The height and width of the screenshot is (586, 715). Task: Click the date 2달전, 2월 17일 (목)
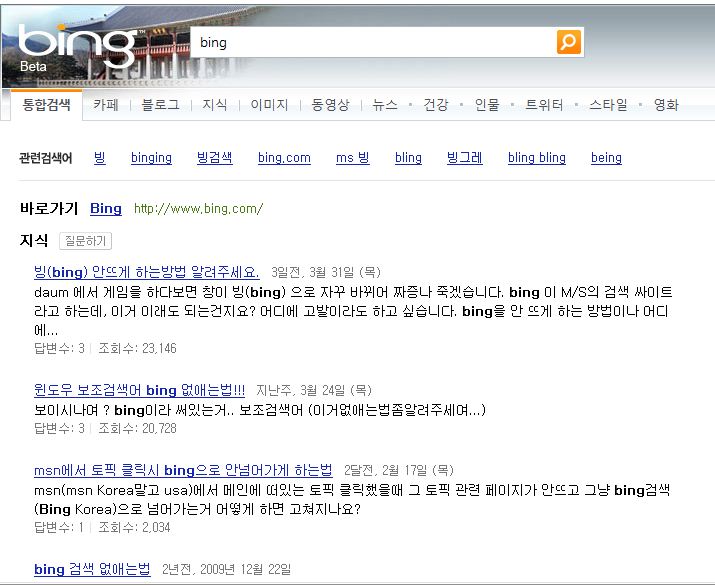point(399,471)
